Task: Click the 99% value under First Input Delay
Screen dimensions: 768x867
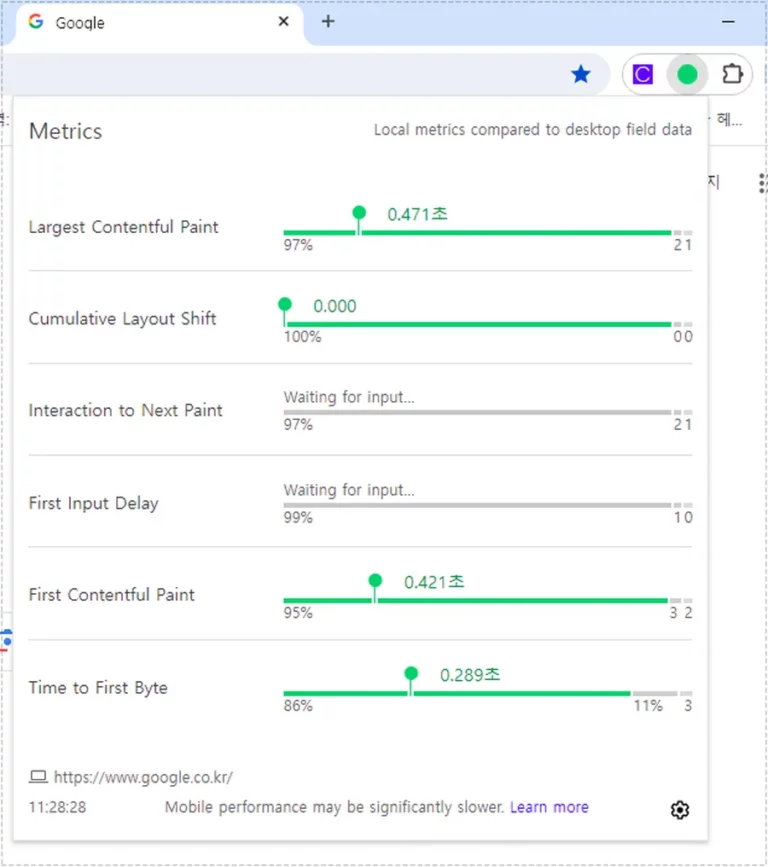Action: [x=298, y=518]
